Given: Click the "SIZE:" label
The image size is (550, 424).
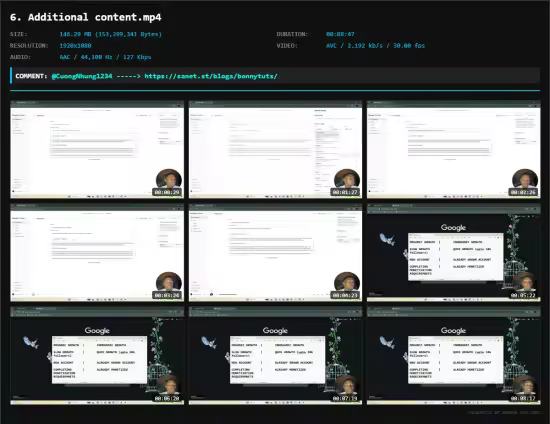Looking at the screenshot, I should point(19,34).
